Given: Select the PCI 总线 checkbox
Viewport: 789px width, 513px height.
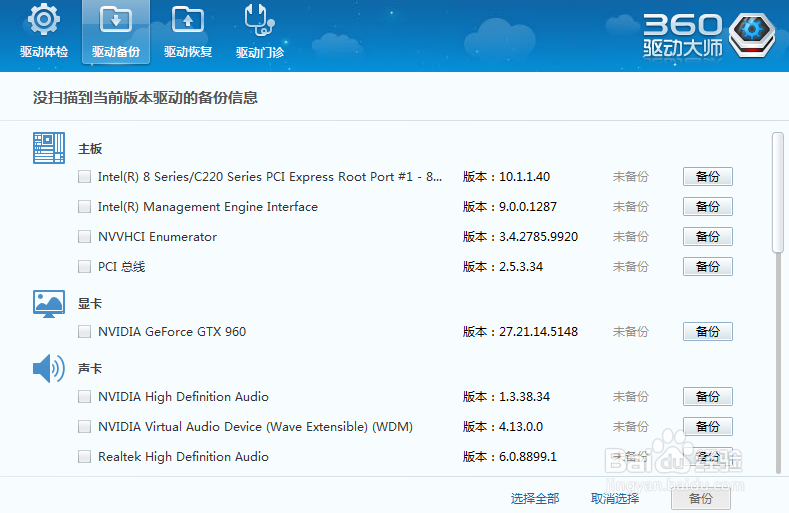Looking at the screenshot, I should tap(85, 267).
